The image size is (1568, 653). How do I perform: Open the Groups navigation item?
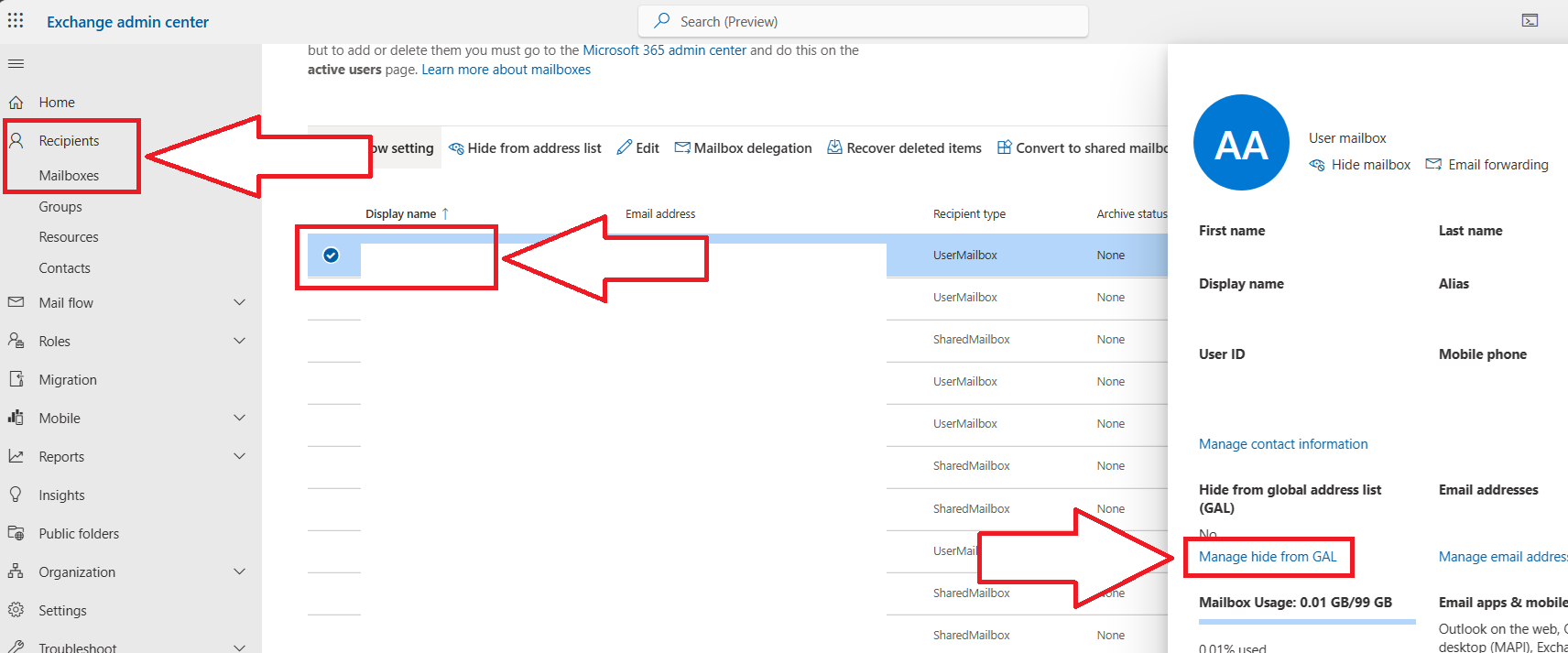[60, 207]
